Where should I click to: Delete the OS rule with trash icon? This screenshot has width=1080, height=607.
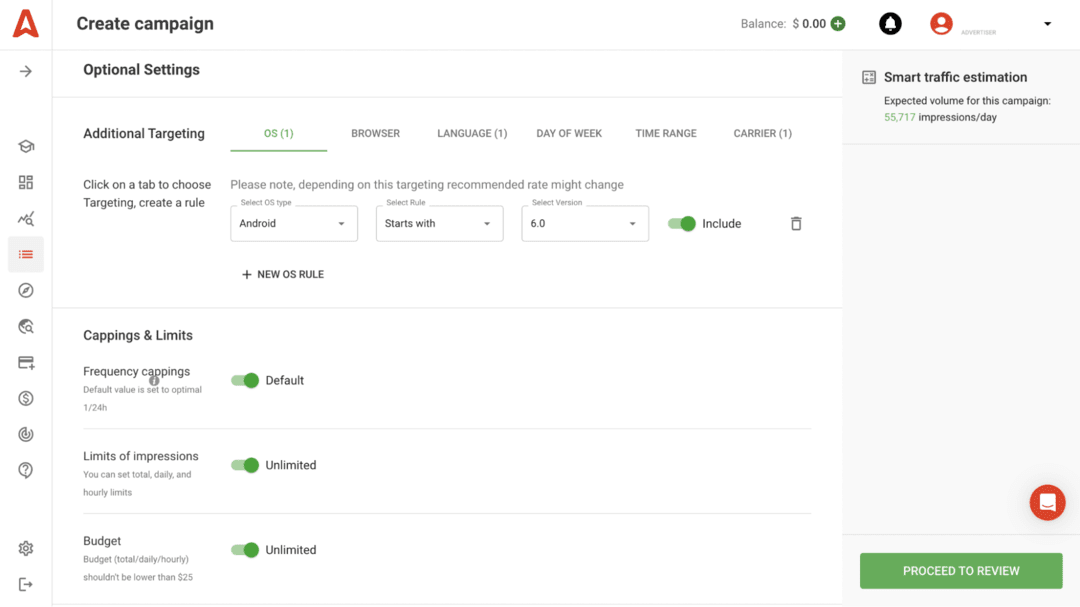point(796,224)
